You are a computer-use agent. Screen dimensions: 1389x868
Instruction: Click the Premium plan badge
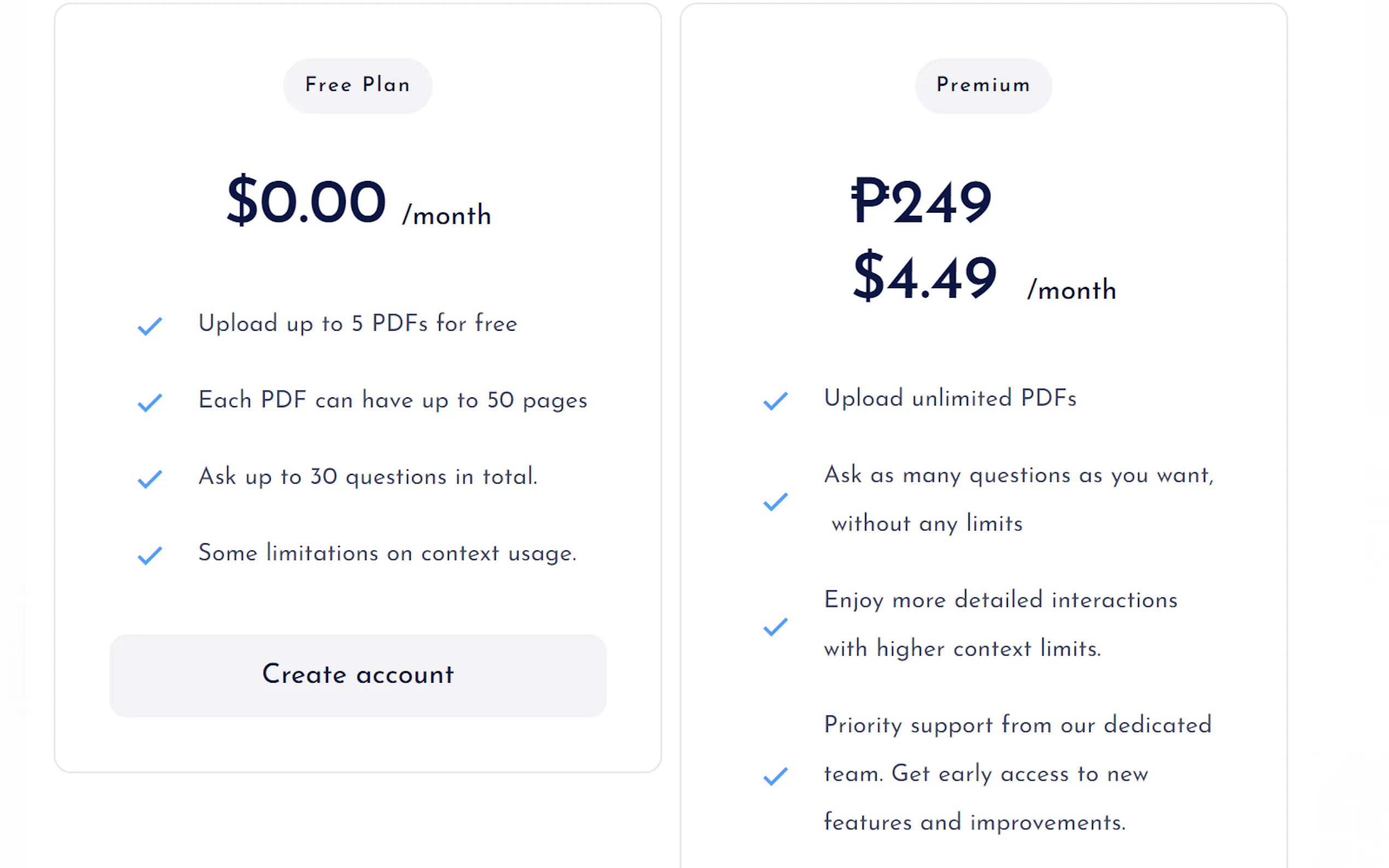pyautogui.click(x=983, y=85)
